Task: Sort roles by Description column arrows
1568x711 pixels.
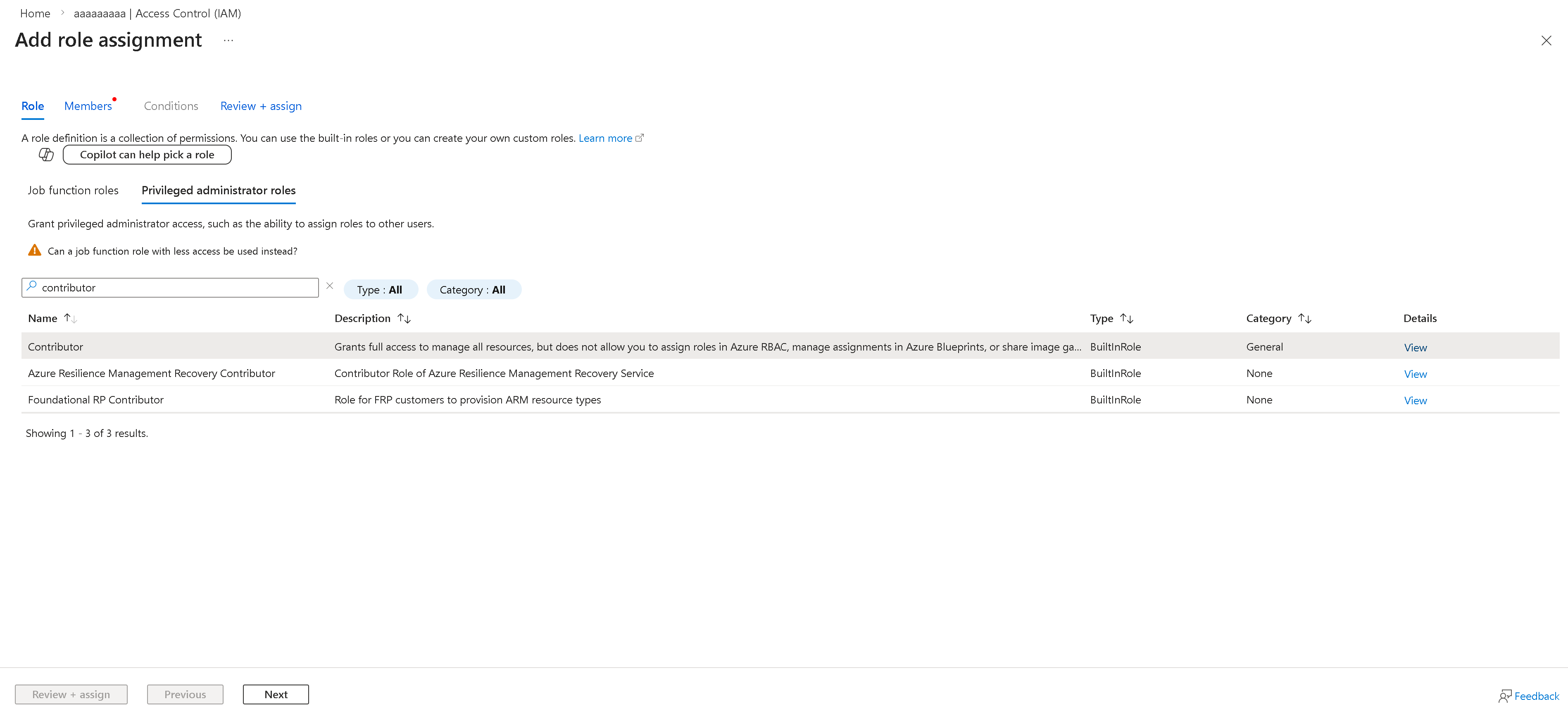Action: (404, 318)
